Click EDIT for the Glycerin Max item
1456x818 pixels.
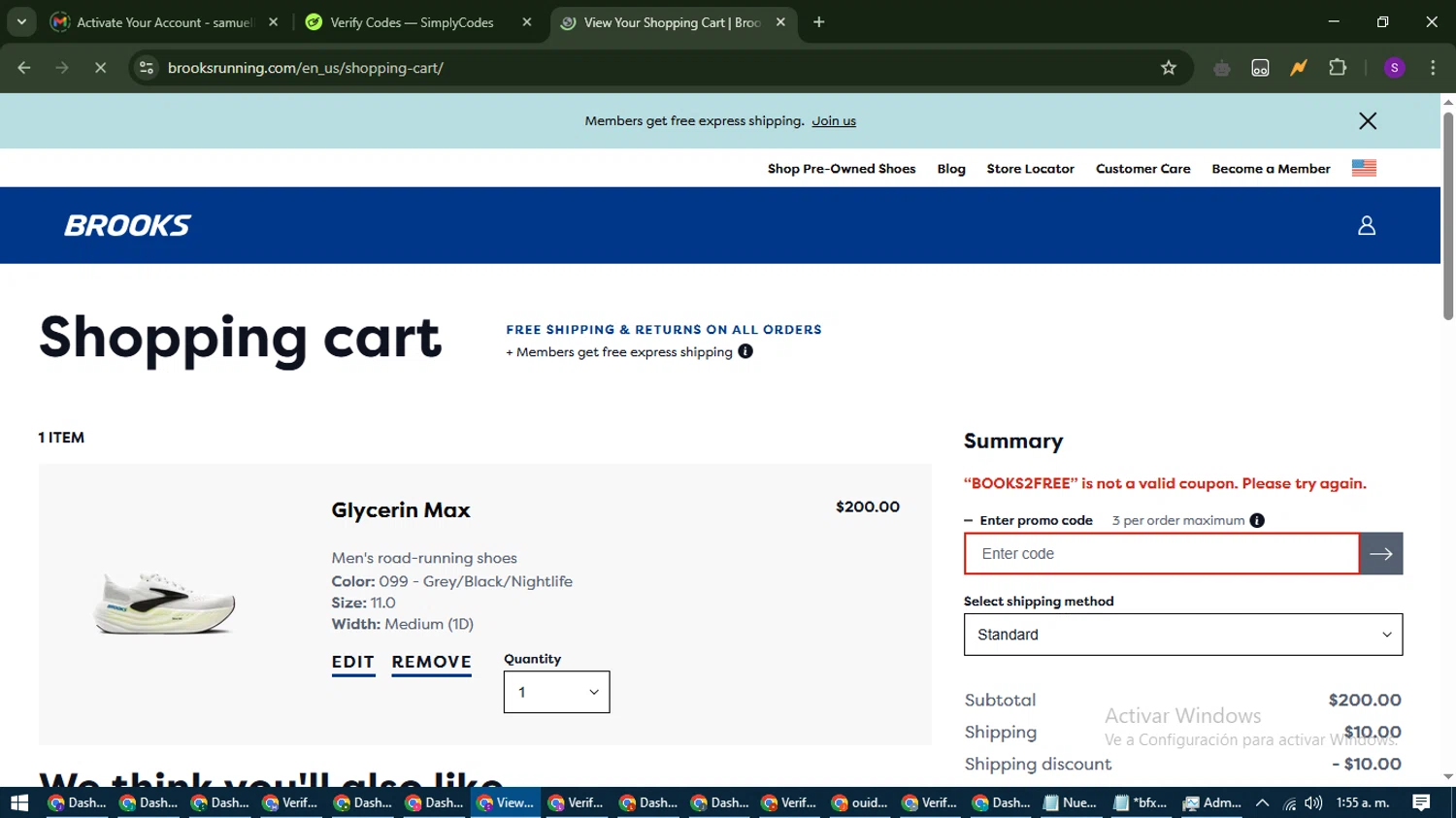pyautogui.click(x=352, y=662)
